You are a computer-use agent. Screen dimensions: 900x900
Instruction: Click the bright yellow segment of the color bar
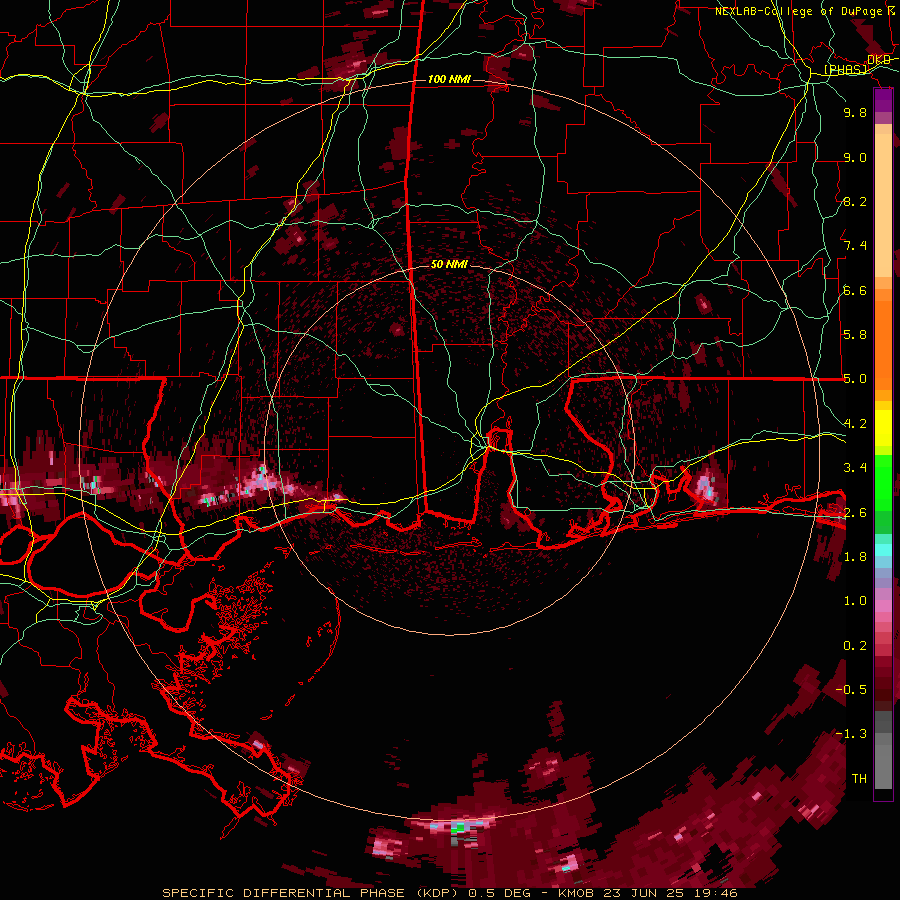click(883, 428)
